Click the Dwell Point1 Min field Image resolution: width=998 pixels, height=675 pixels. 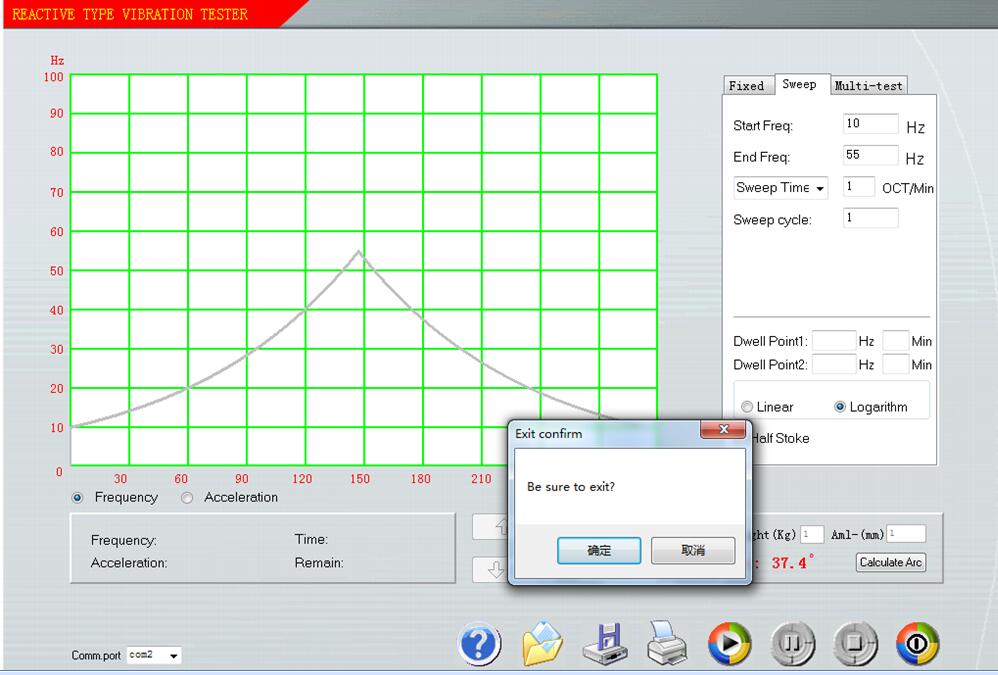click(x=896, y=341)
